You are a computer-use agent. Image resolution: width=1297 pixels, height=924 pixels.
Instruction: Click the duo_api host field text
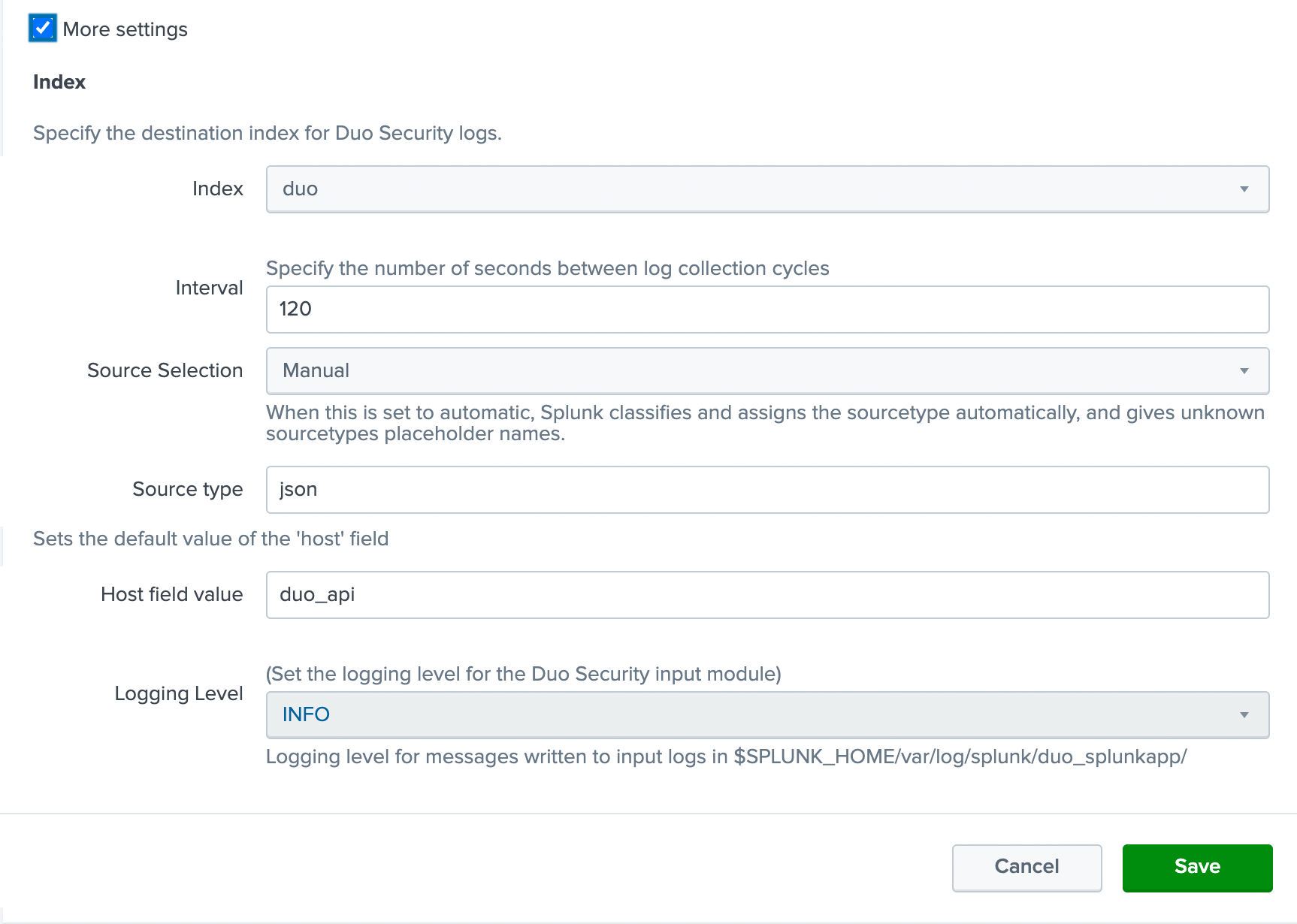(316, 594)
